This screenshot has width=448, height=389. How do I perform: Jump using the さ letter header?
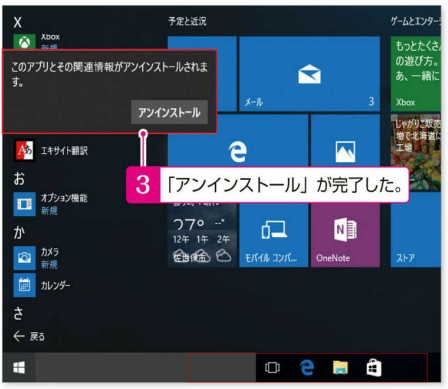pyautogui.click(x=19, y=313)
